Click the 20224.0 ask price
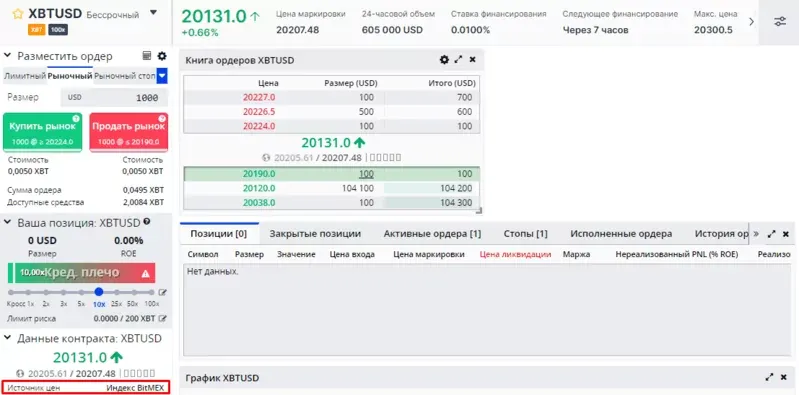This screenshot has height=395, width=799. (x=259, y=126)
